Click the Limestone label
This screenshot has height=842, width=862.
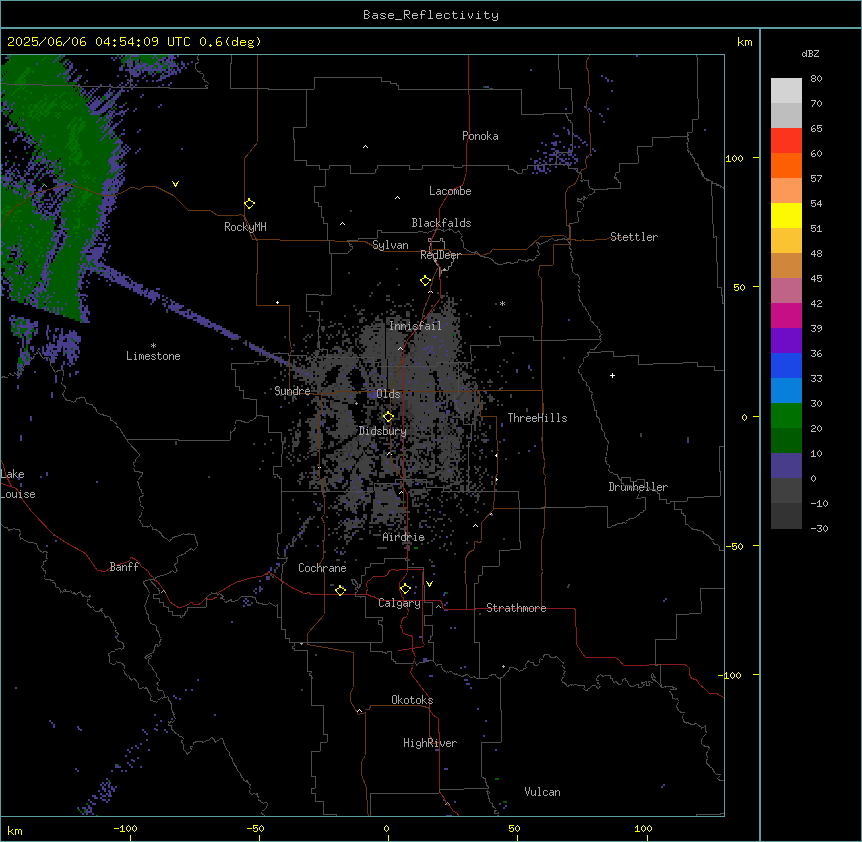153,356
